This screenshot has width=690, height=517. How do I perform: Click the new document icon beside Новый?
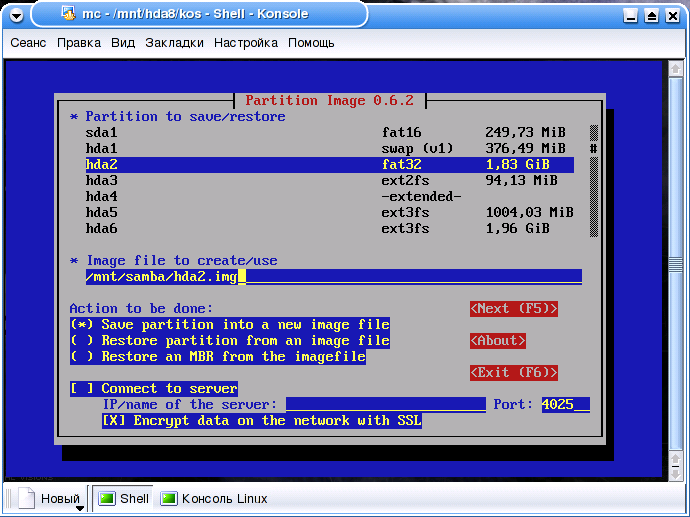[x=26, y=498]
